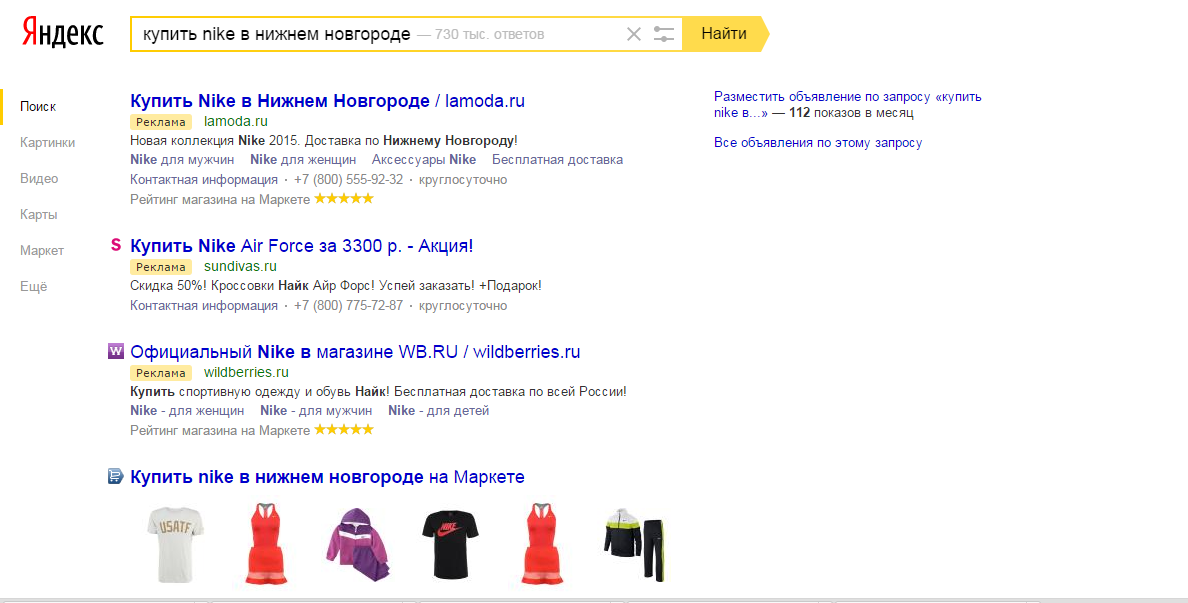Click the Реклама badge under lamoda result
Viewport: 1188px width, 603px height.
(x=161, y=122)
